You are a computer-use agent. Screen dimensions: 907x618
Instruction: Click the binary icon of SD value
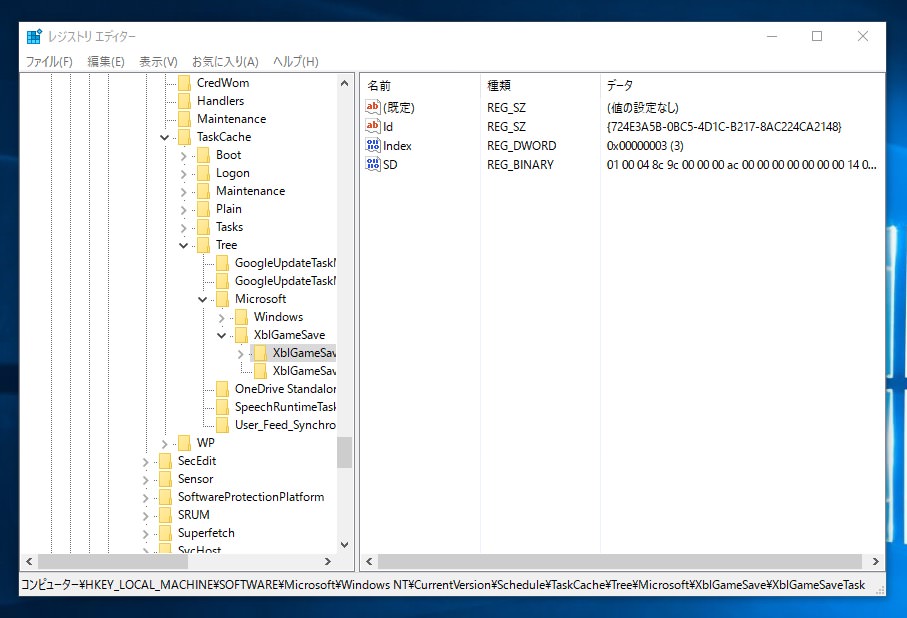click(x=373, y=164)
